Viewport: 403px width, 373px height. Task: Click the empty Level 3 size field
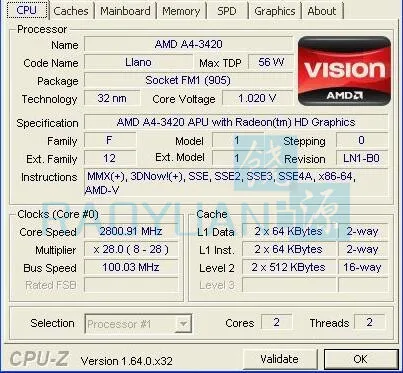289,285
